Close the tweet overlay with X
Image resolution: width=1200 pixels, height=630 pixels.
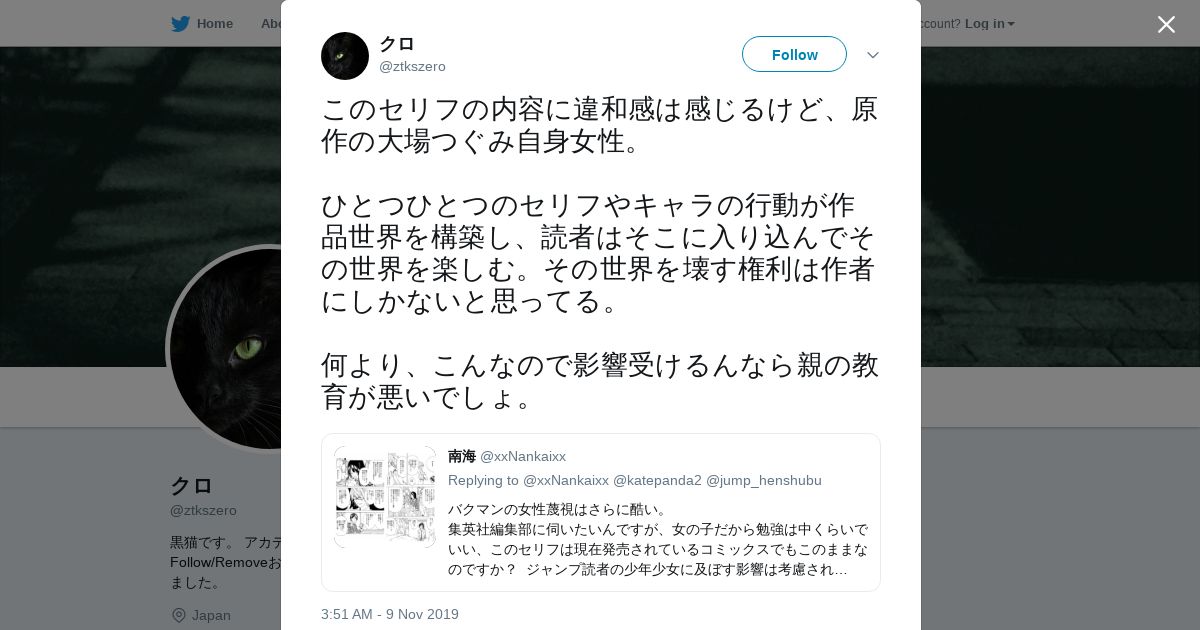[1166, 24]
